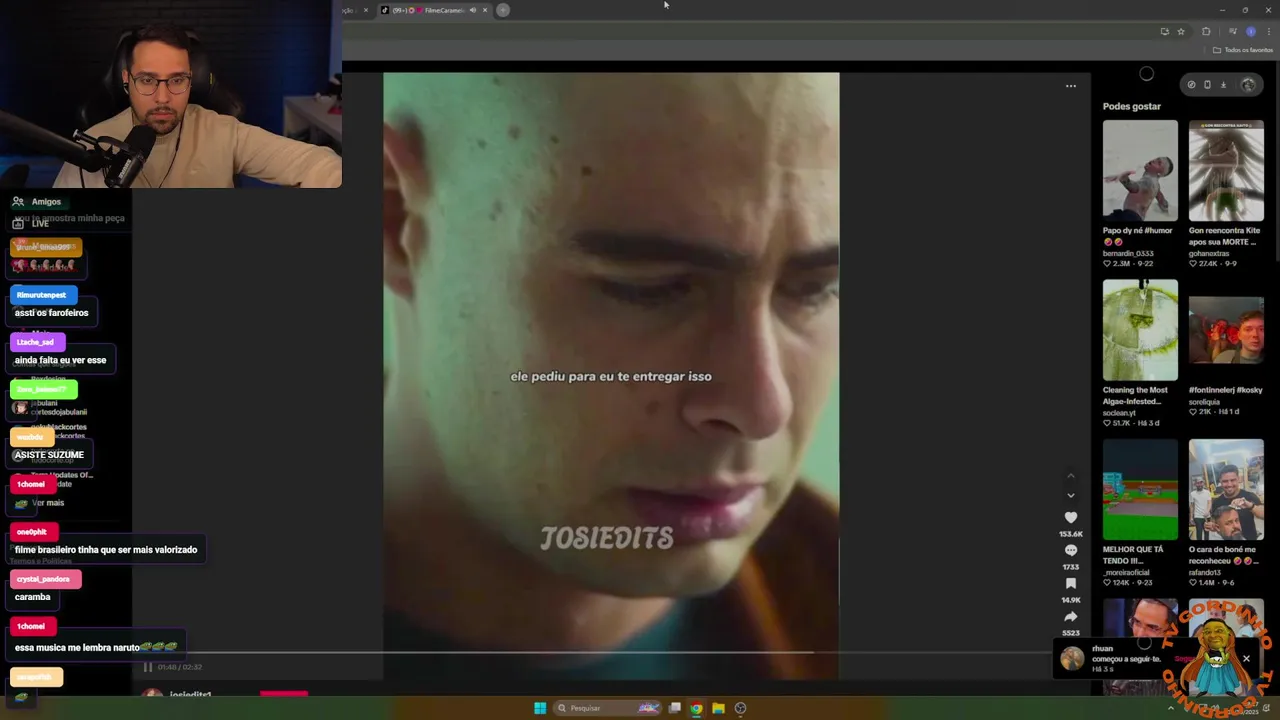Open Chrome three-dot menu
This screenshot has height=720, width=1280.
tap(1269, 32)
